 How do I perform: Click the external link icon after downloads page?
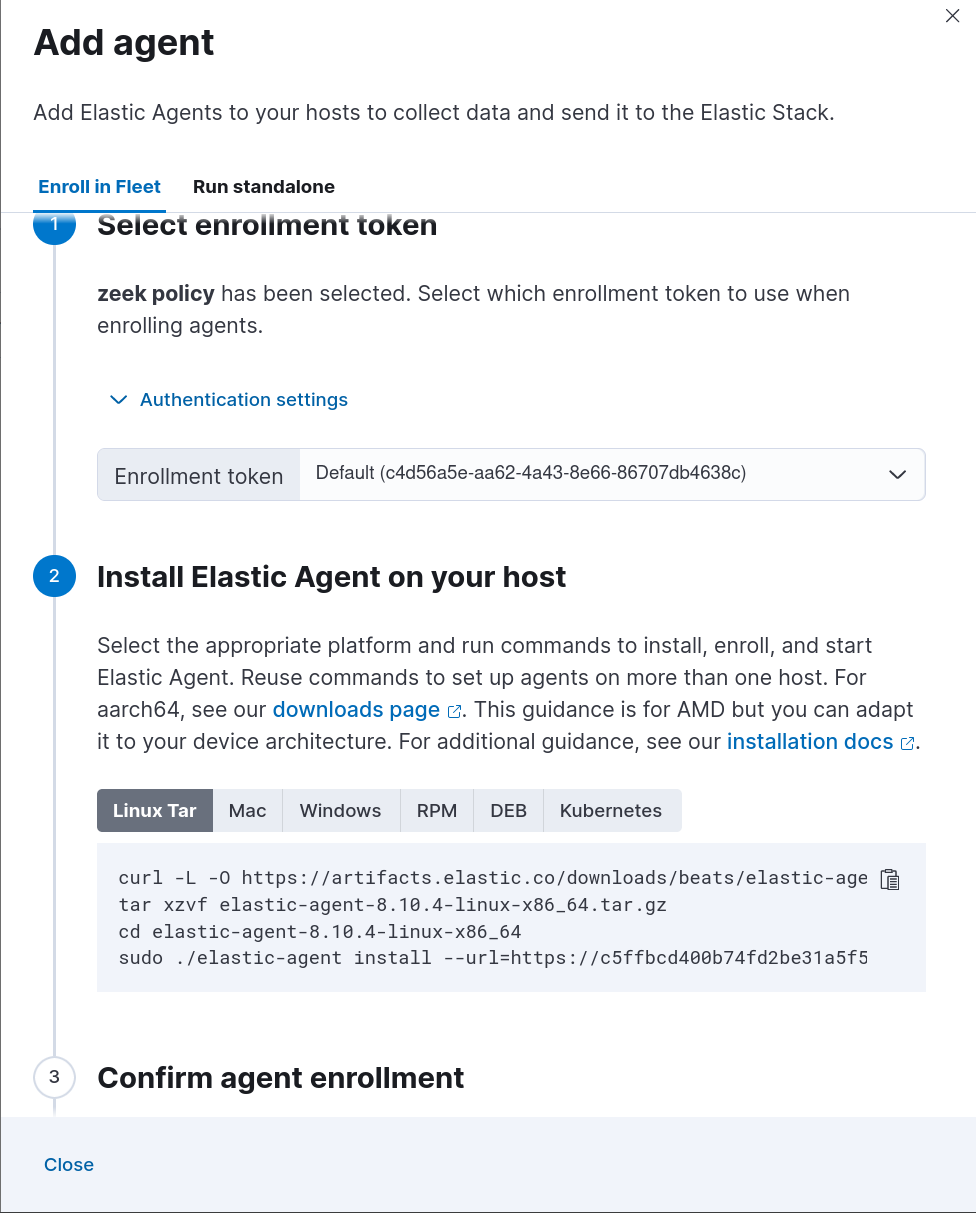(x=455, y=712)
